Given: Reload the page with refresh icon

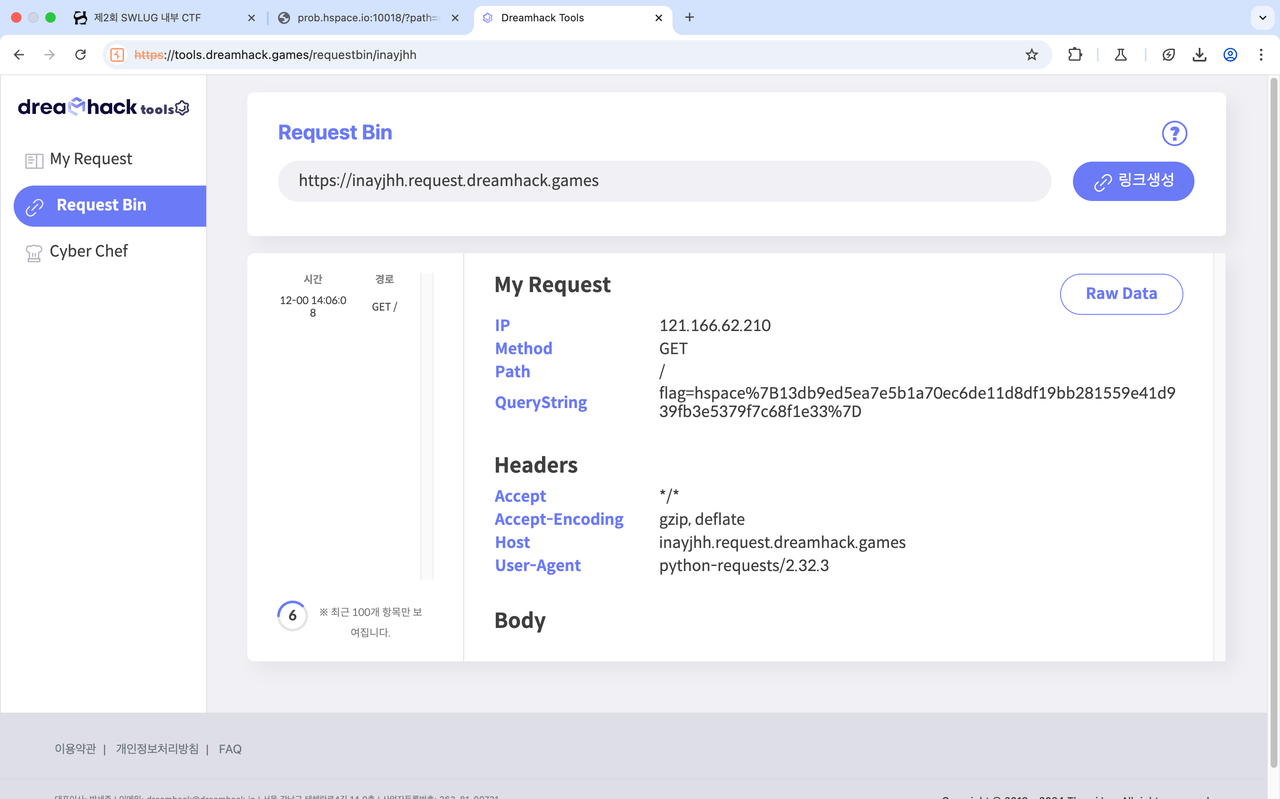Looking at the screenshot, I should (81, 55).
